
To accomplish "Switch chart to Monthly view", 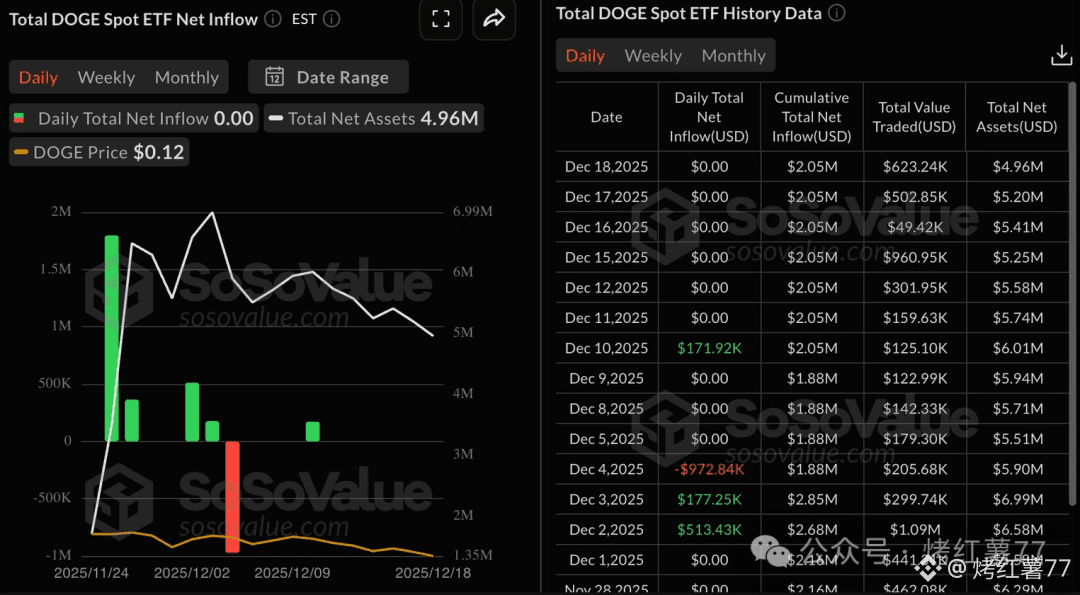I will click(187, 77).
